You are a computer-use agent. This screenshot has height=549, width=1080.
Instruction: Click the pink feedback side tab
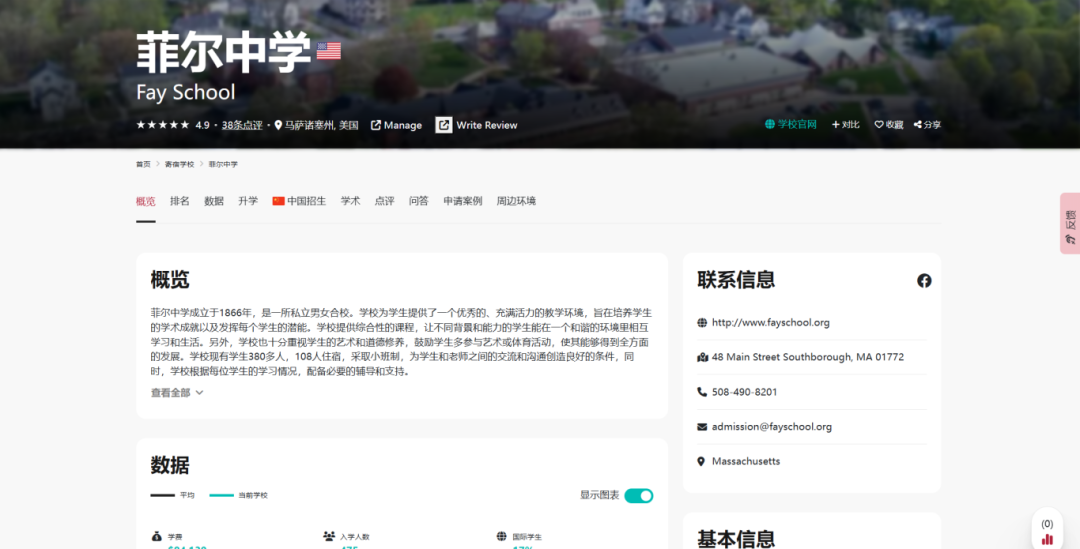click(x=1069, y=223)
